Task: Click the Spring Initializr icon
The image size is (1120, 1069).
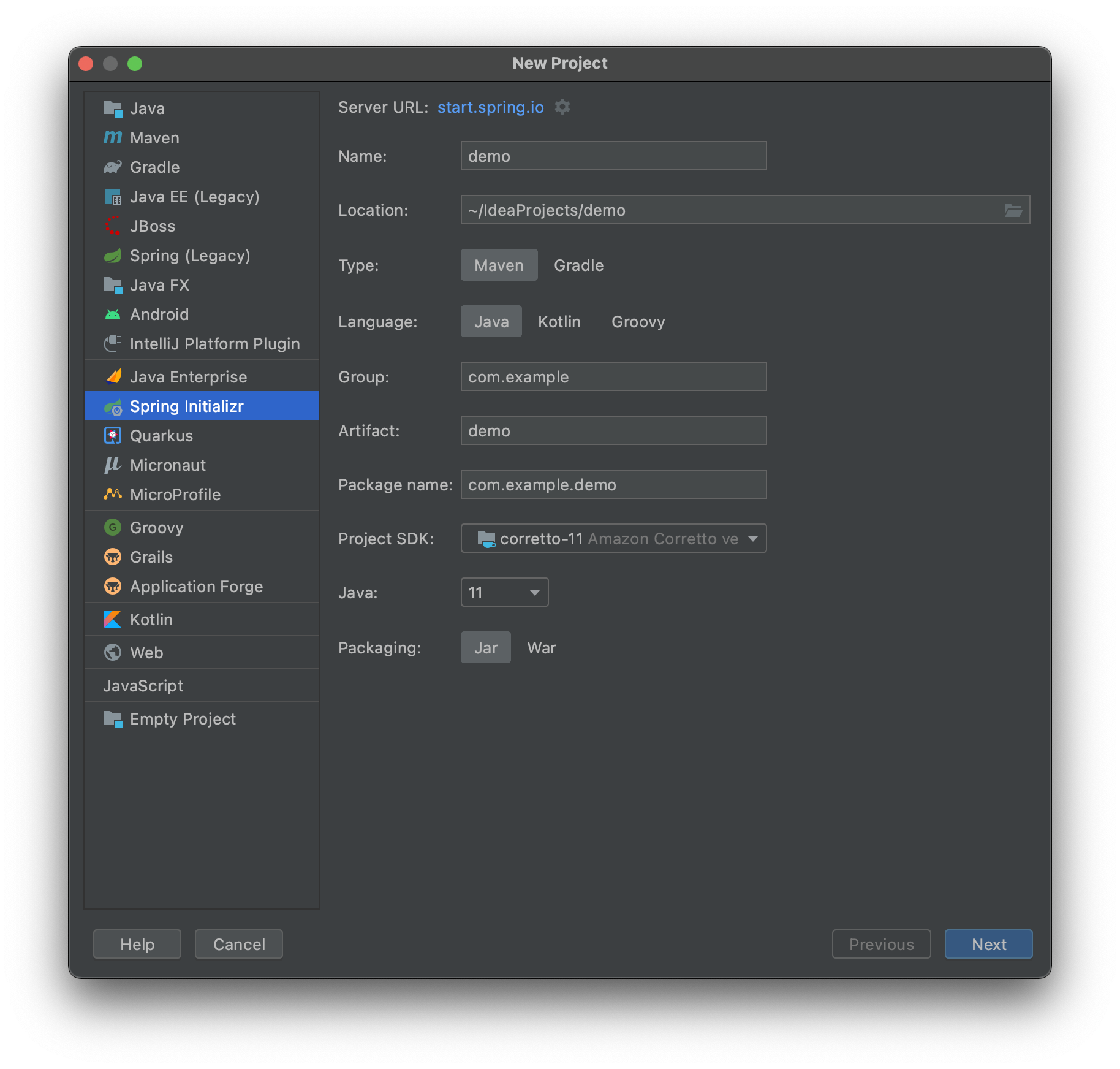Action: tap(113, 406)
